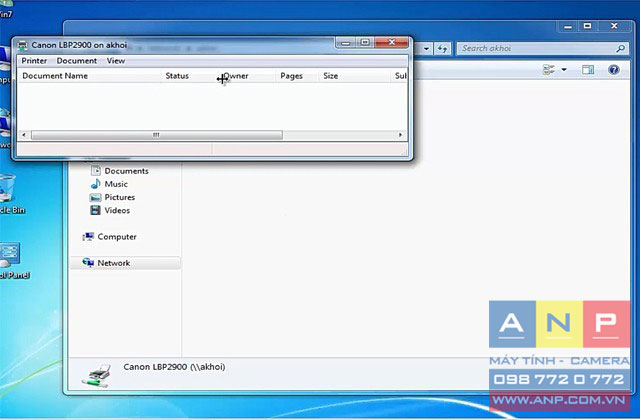This screenshot has height=420, width=640.
Task: Toggle the preview pane button
Action: [x=588, y=70]
